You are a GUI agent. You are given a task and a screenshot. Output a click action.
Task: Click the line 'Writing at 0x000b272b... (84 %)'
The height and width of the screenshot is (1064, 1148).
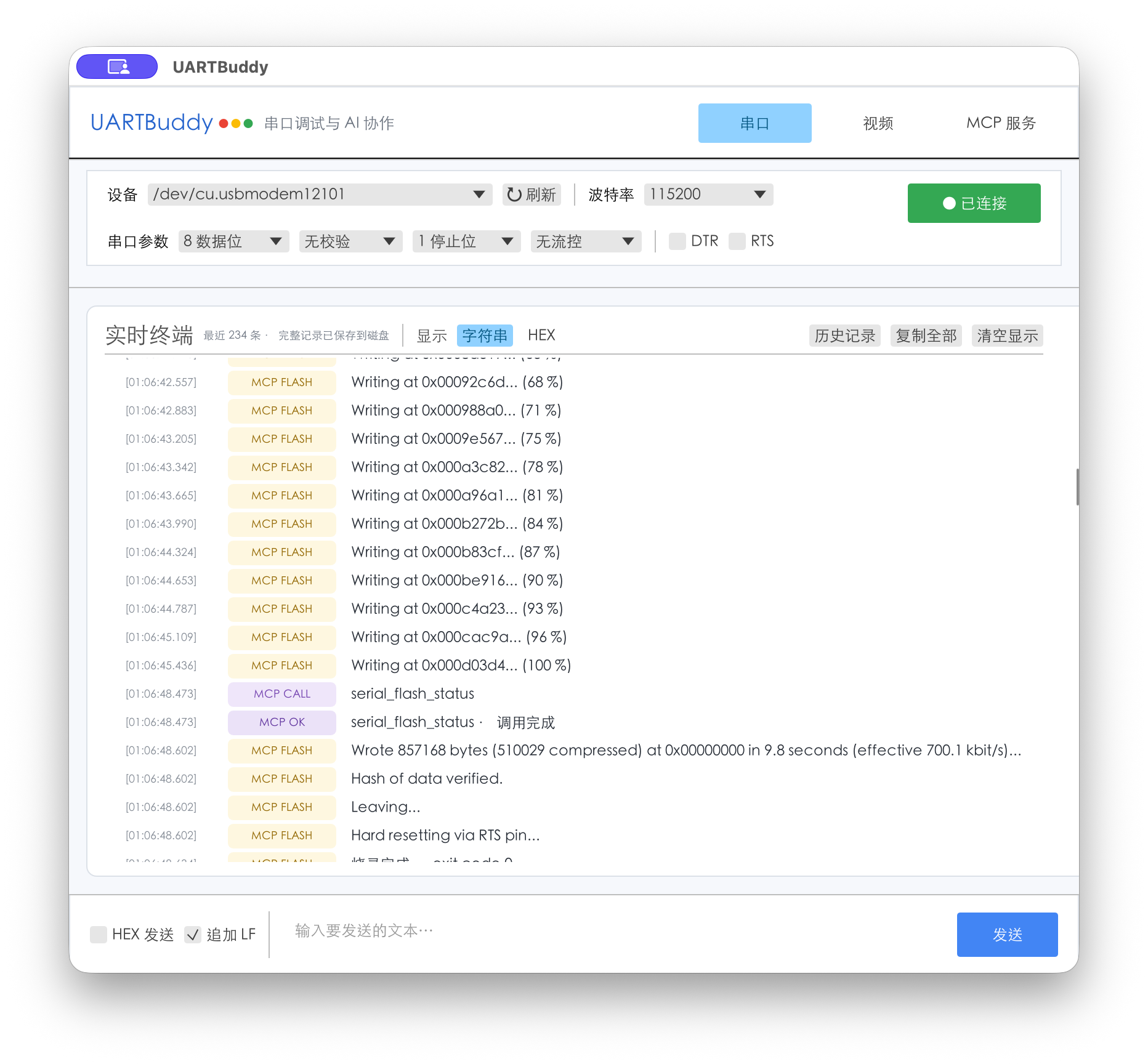pos(457,524)
